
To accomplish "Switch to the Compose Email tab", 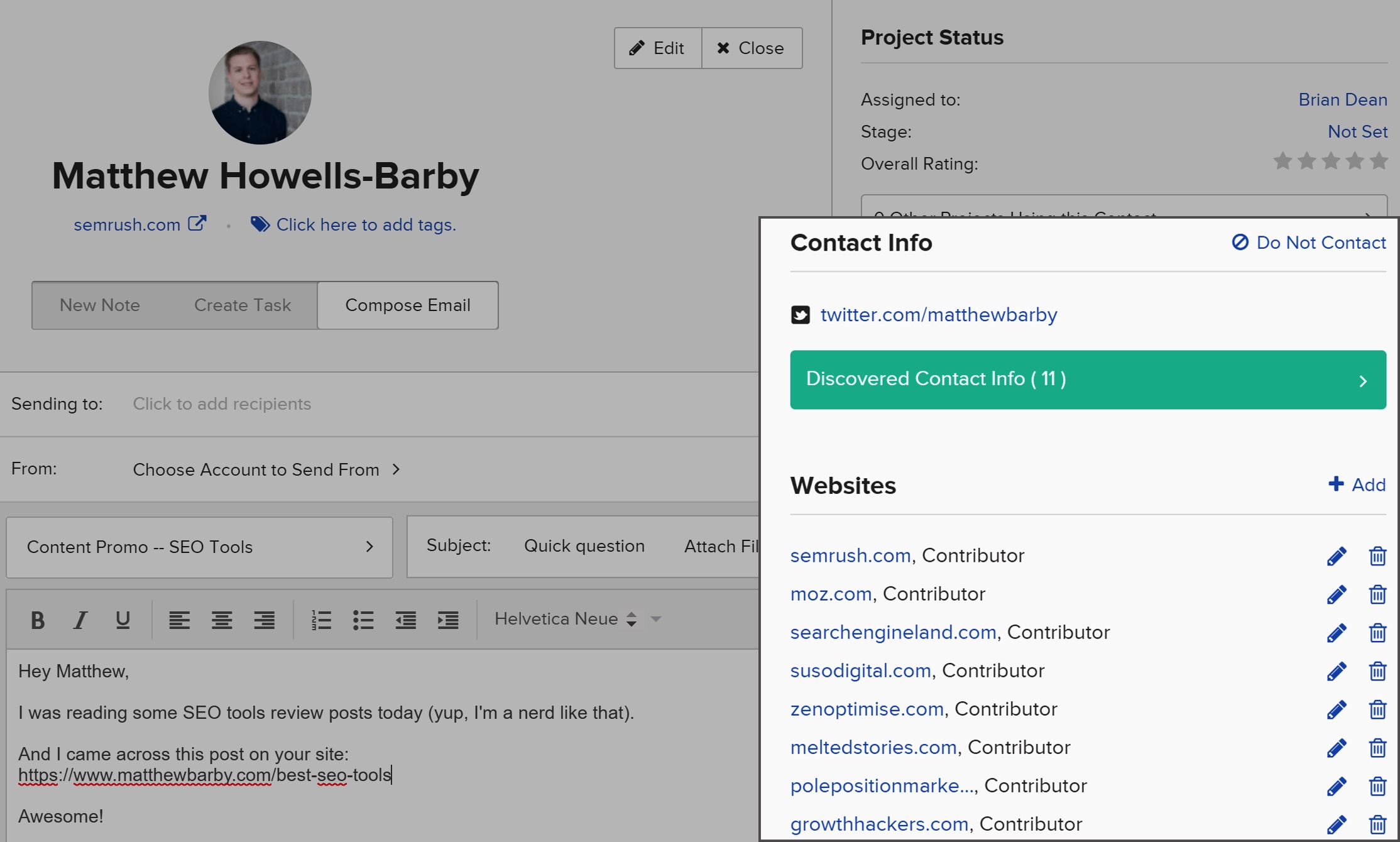I will (408, 305).
